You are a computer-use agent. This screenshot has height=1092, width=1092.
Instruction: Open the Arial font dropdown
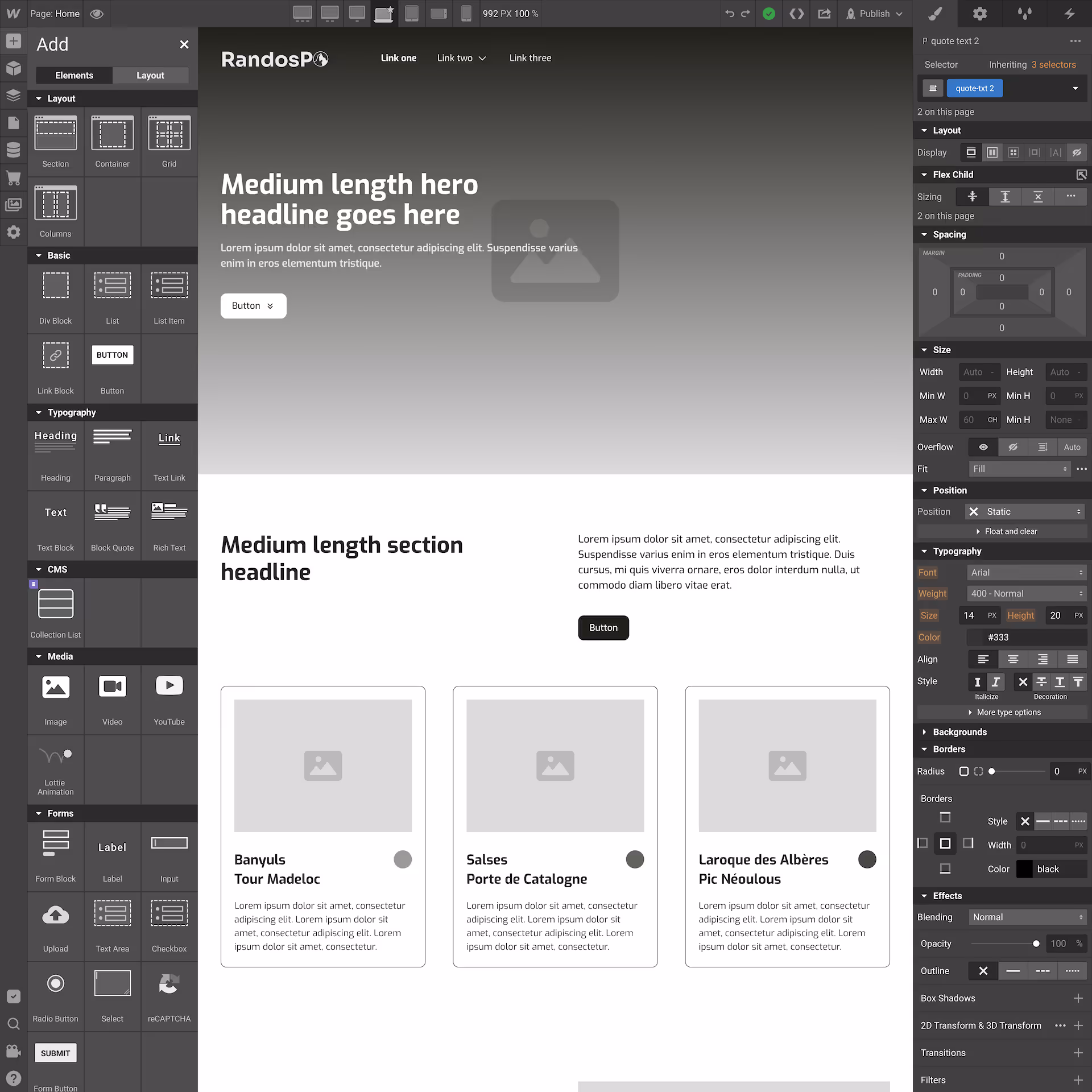tap(1027, 572)
